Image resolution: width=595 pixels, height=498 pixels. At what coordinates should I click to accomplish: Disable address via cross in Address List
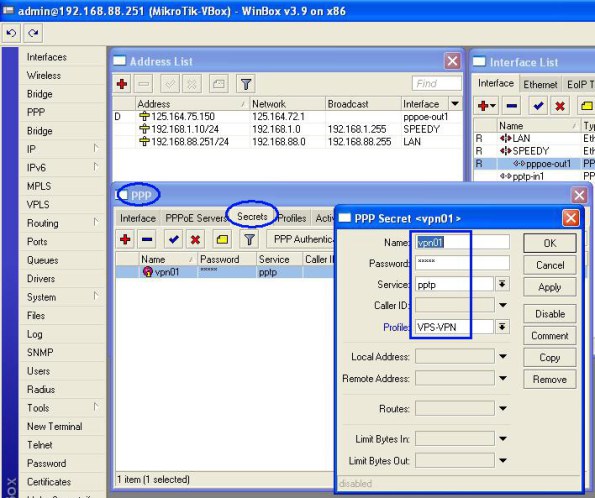coord(192,84)
